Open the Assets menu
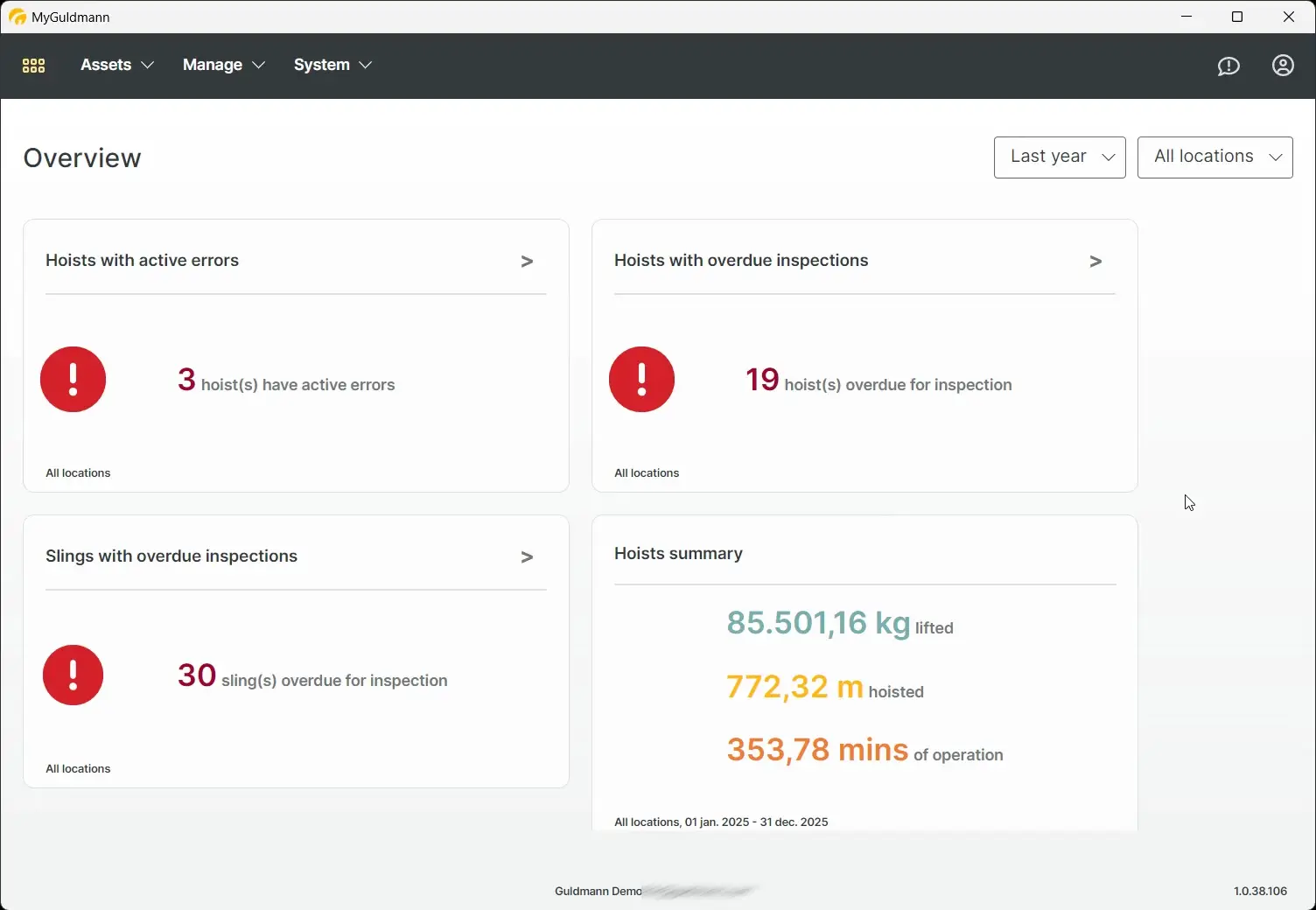The image size is (1316, 910). click(106, 65)
